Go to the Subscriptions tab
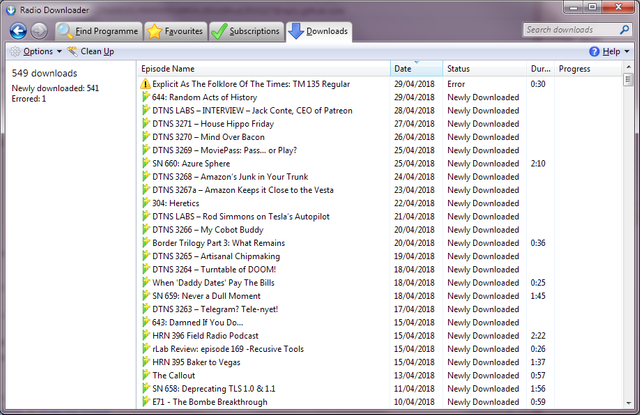The image size is (640, 415). coord(247,31)
